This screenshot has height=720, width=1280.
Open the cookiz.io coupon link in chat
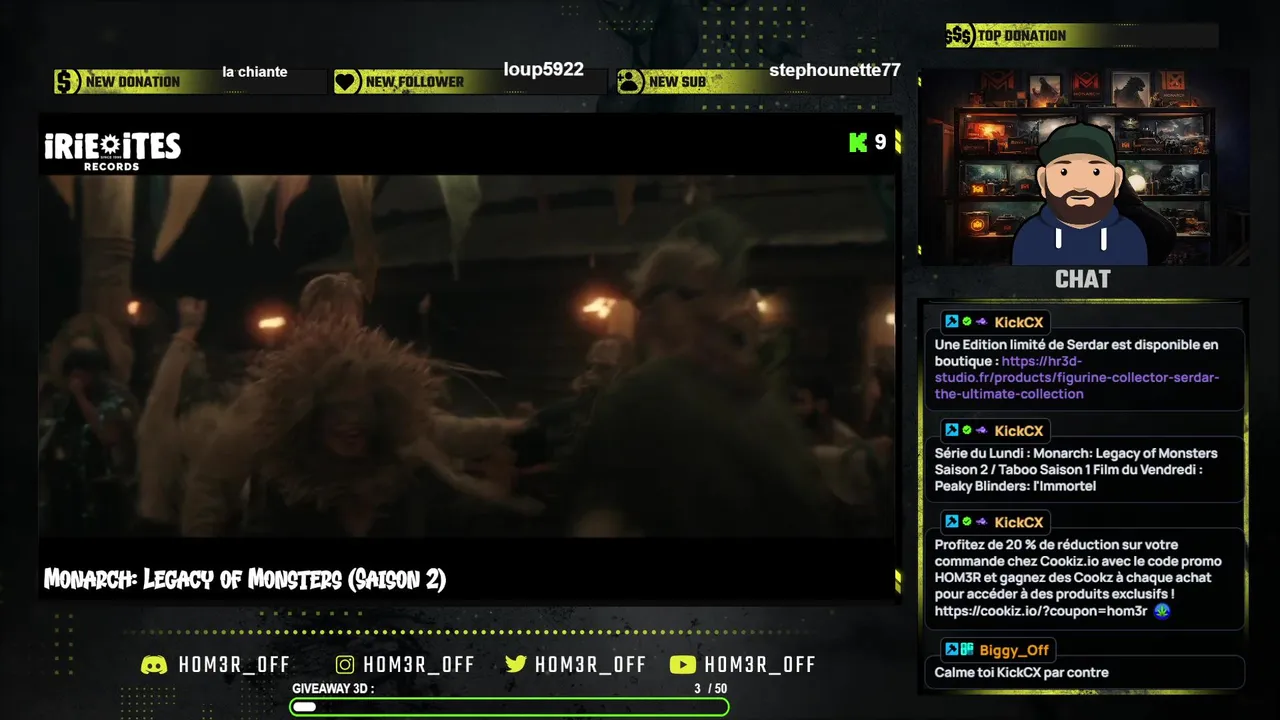click(x=1041, y=610)
